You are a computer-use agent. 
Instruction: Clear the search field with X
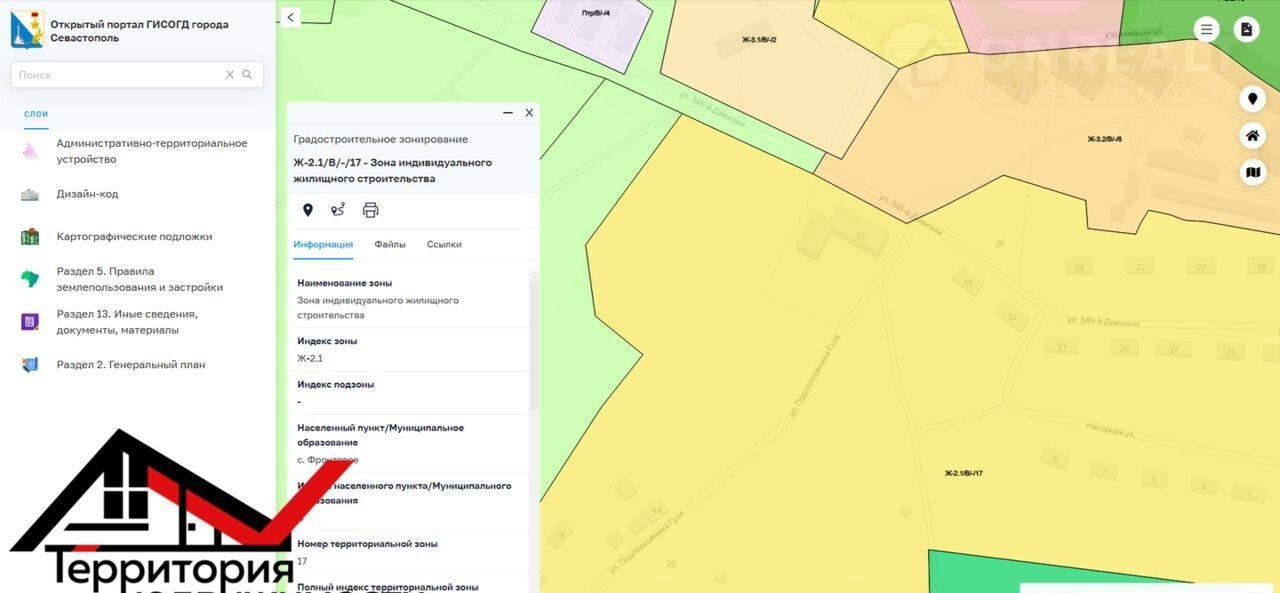click(229, 75)
